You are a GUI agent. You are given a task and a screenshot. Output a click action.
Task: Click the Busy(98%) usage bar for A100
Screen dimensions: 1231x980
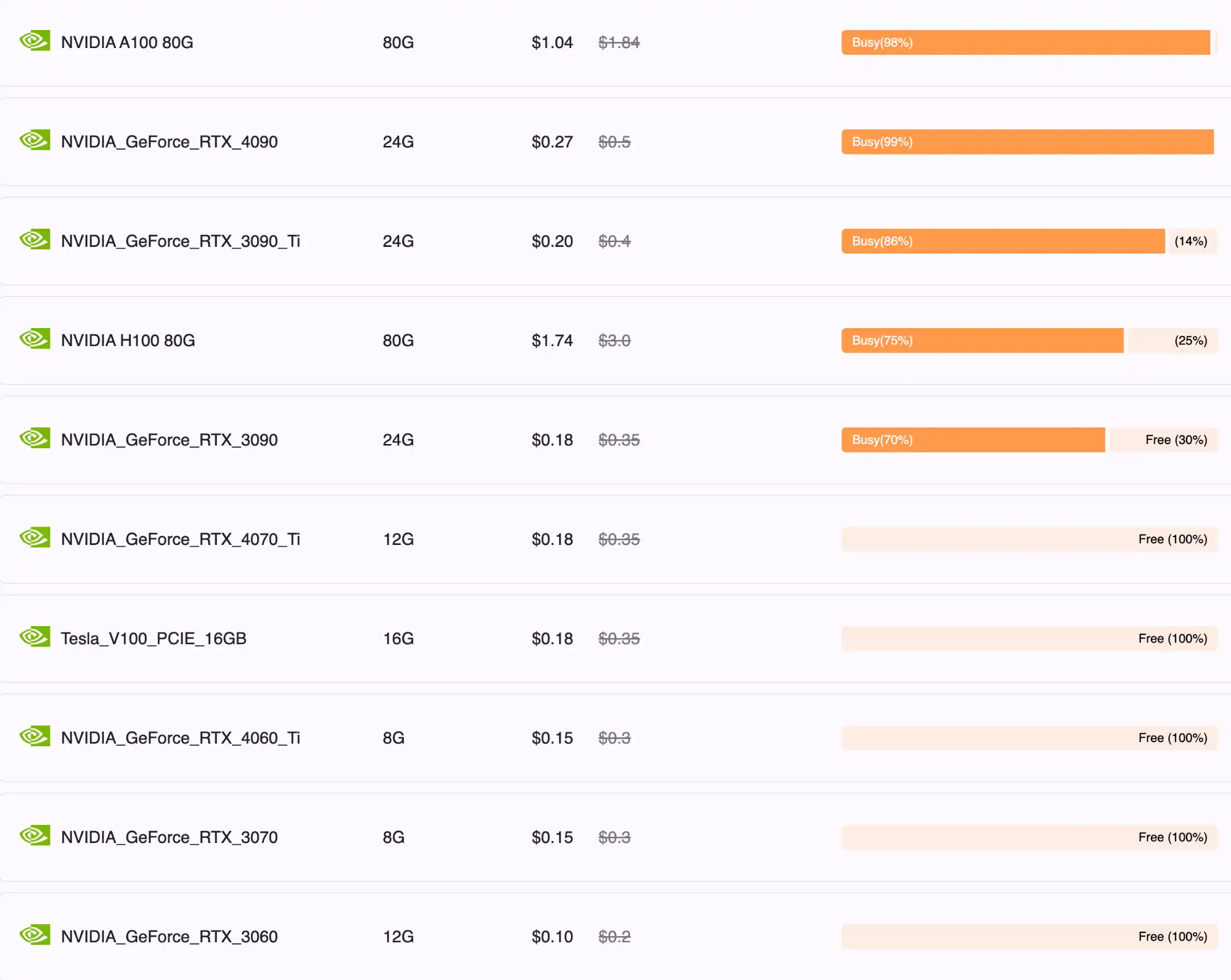pos(1025,43)
